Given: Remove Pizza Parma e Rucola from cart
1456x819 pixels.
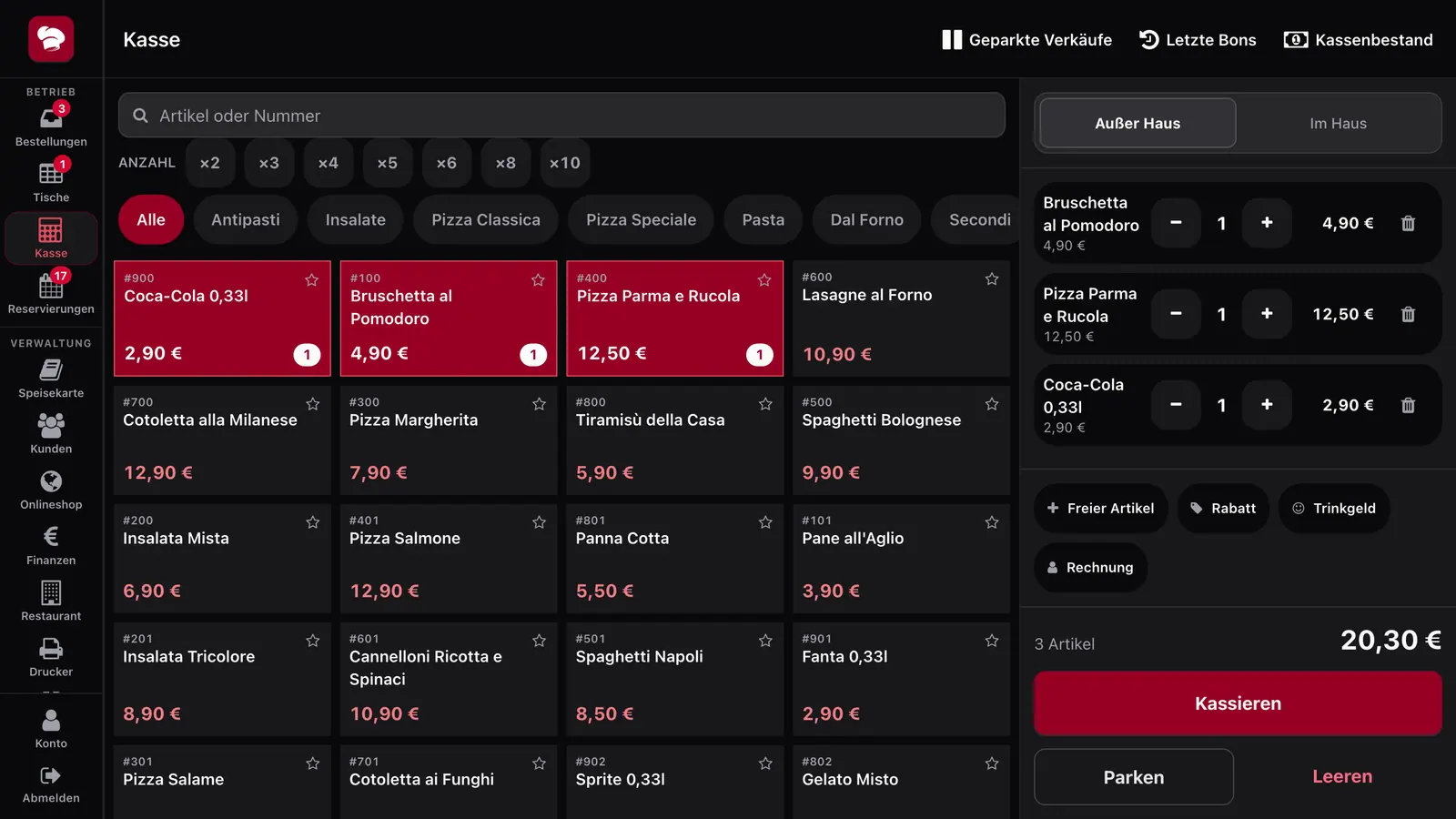Looking at the screenshot, I should [1408, 314].
